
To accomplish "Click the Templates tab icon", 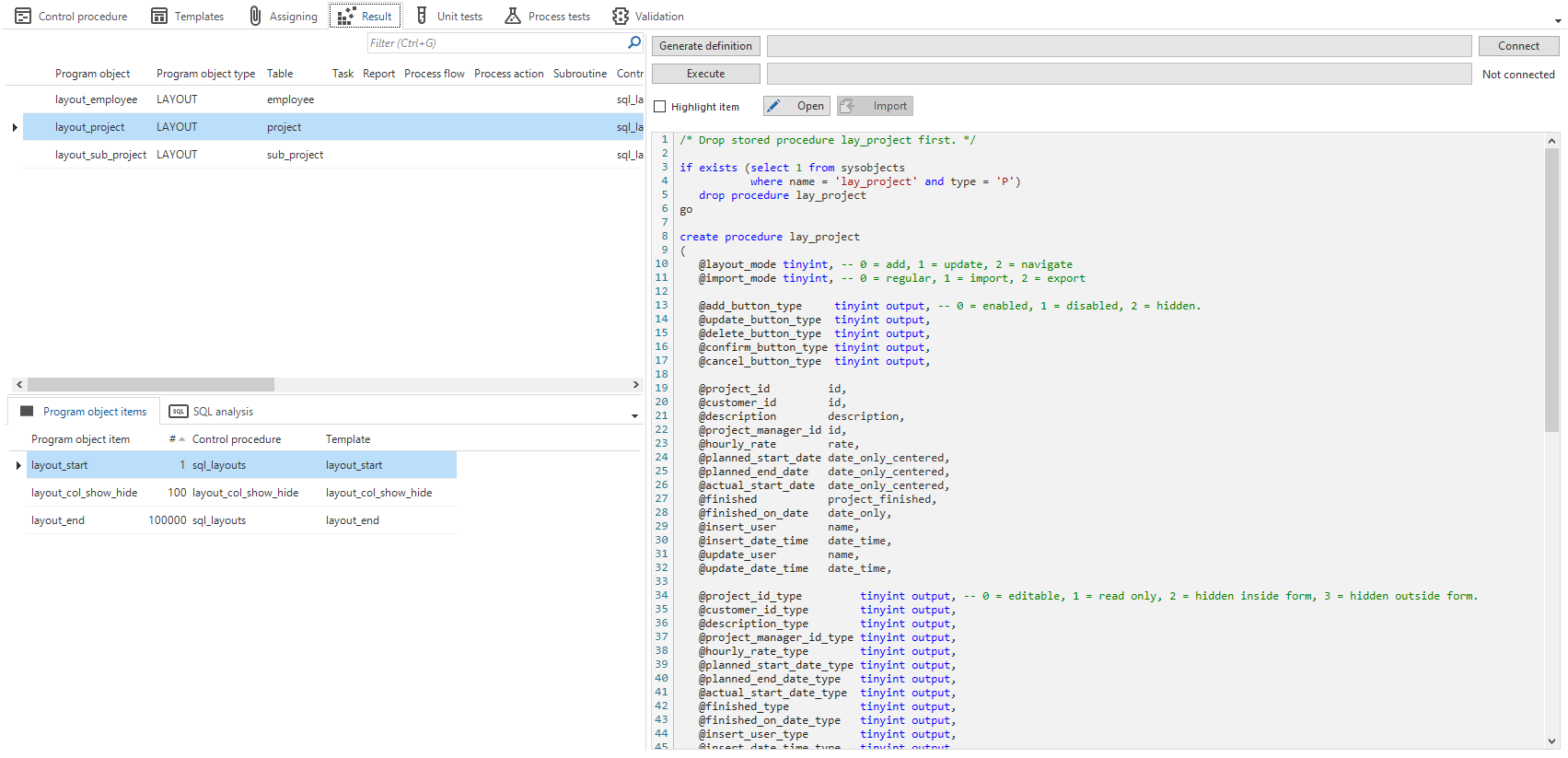I will click(x=159, y=17).
